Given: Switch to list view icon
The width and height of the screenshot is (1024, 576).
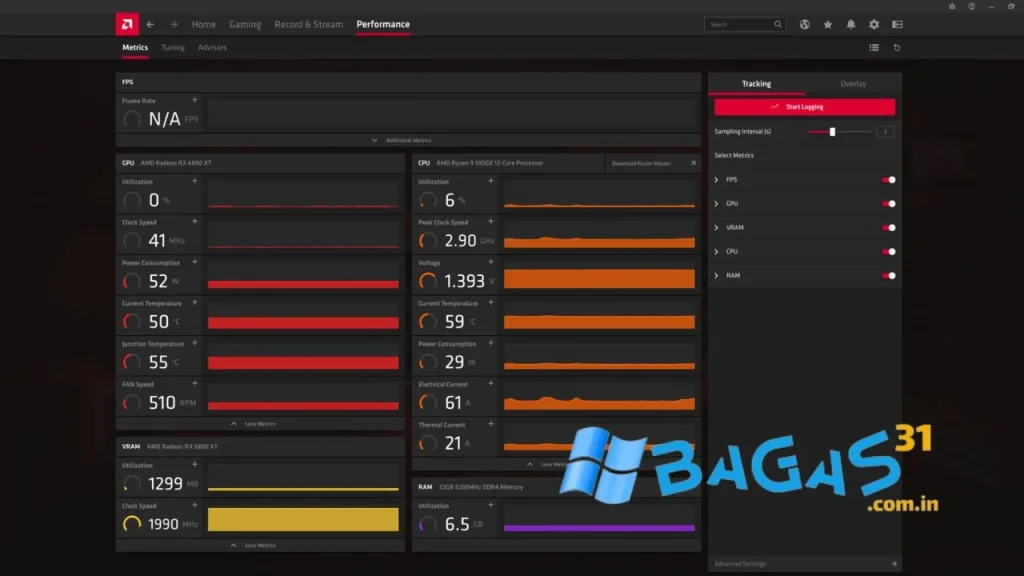Looking at the screenshot, I should pos(874,48).
